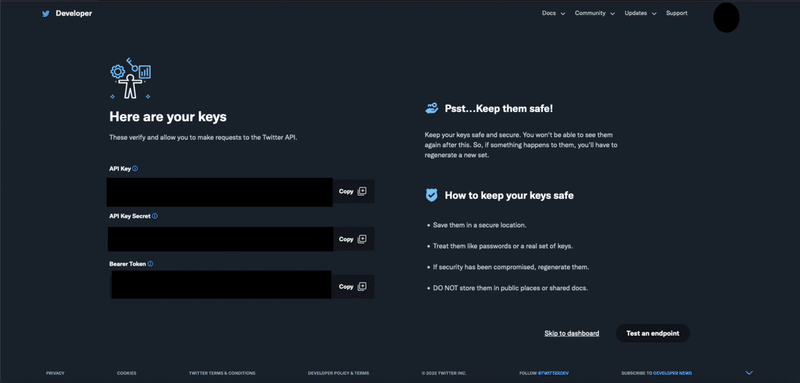The width and height of the screenshot is (800, 383).
Task: Click 'DO NOT store them in public places' bullet
Action: (x=511, y=288)
